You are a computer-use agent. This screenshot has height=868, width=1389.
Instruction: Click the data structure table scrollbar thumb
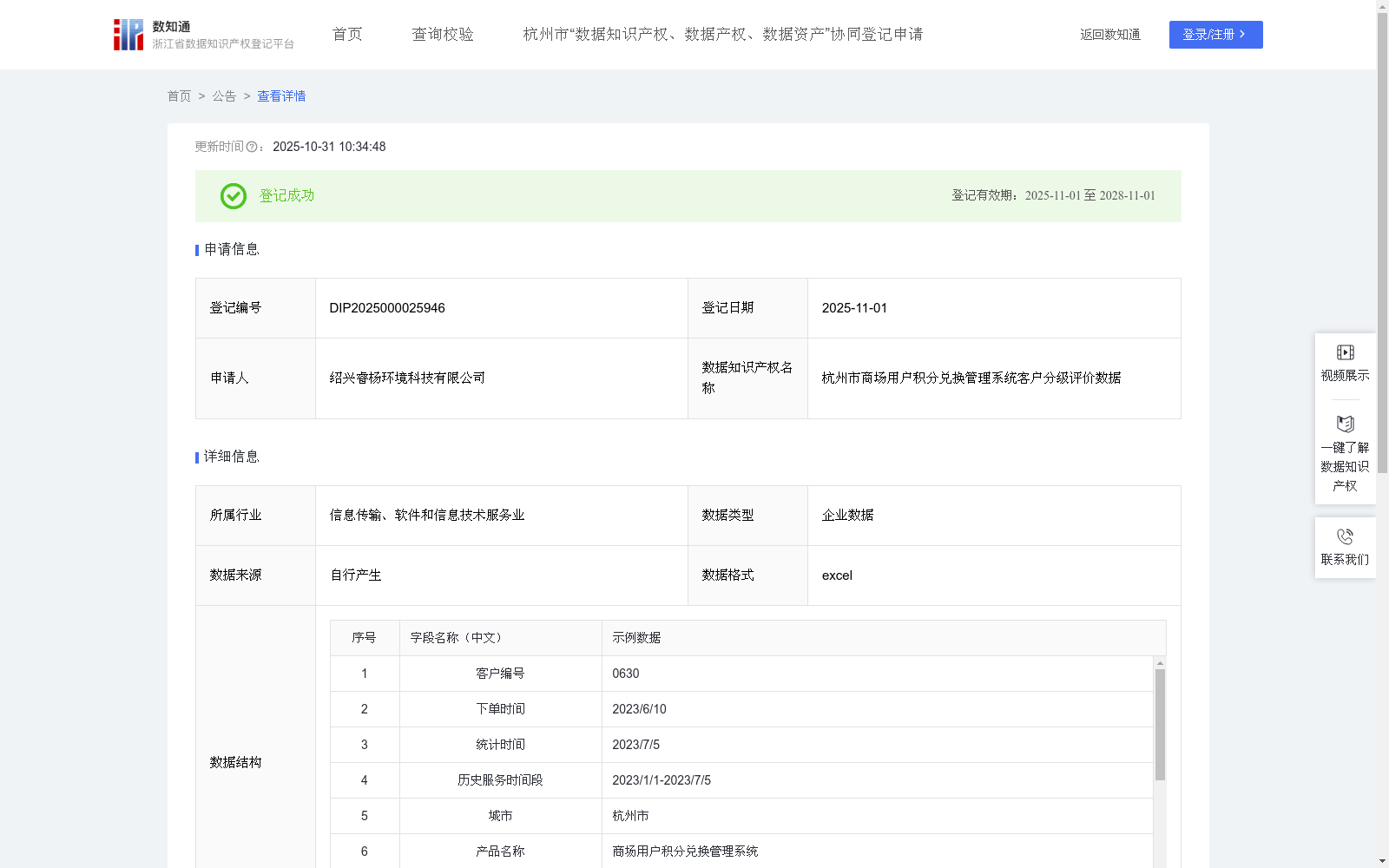pos(1160,725)
